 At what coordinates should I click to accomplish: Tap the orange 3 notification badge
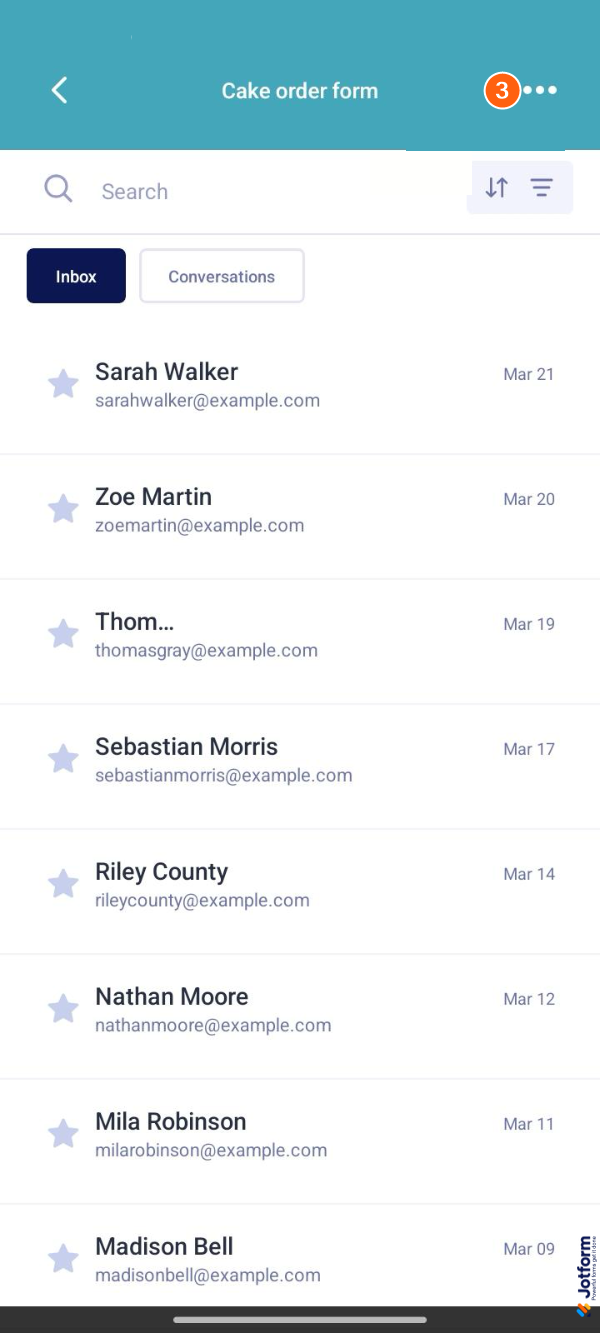pyautogui.click(x=502, y=91)
